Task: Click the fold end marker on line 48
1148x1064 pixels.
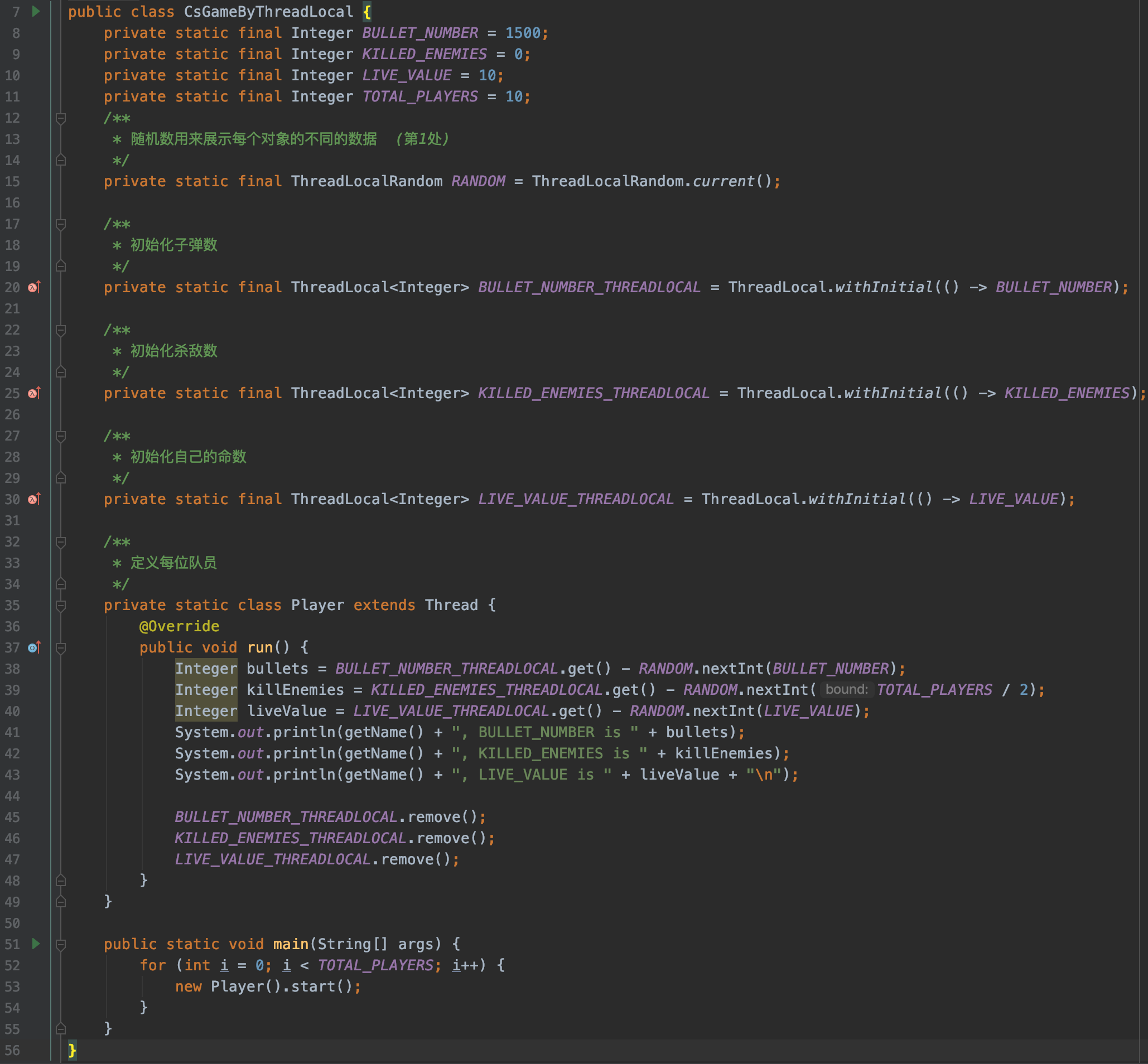Action: point(60,881)
